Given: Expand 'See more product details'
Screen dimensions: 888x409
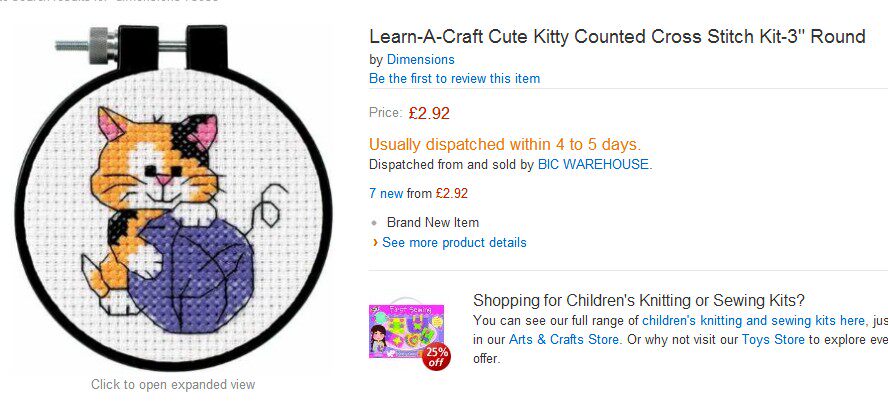Looking at the screenshot, I should 454,243.
